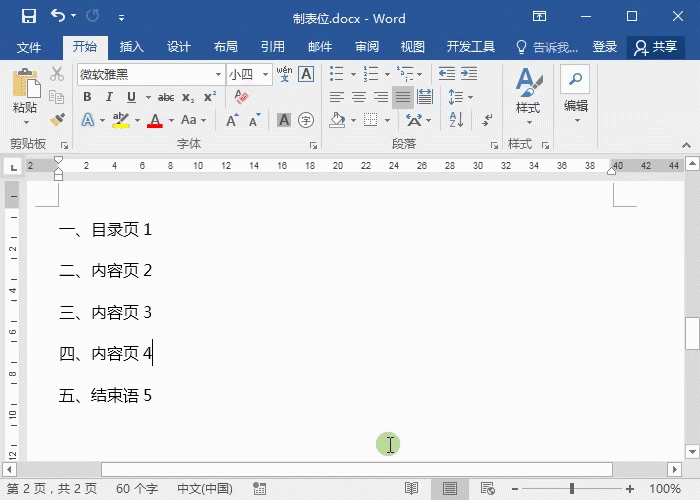
Task: Click language 中文(中国) status
Action: coord(205,488)
